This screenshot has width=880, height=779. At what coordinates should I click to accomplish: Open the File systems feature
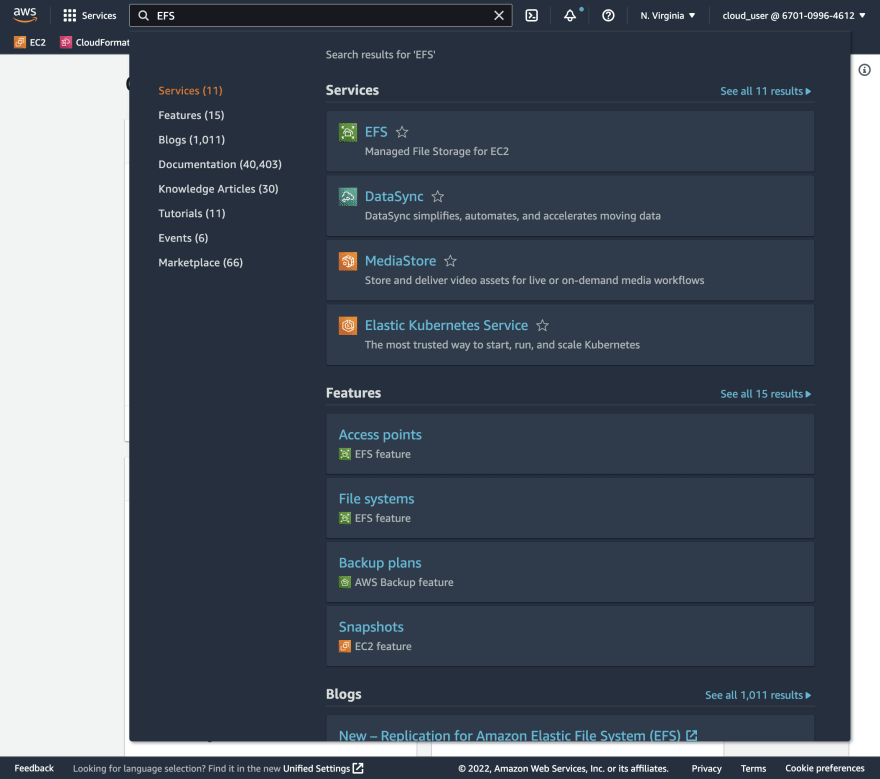point(377,498)
